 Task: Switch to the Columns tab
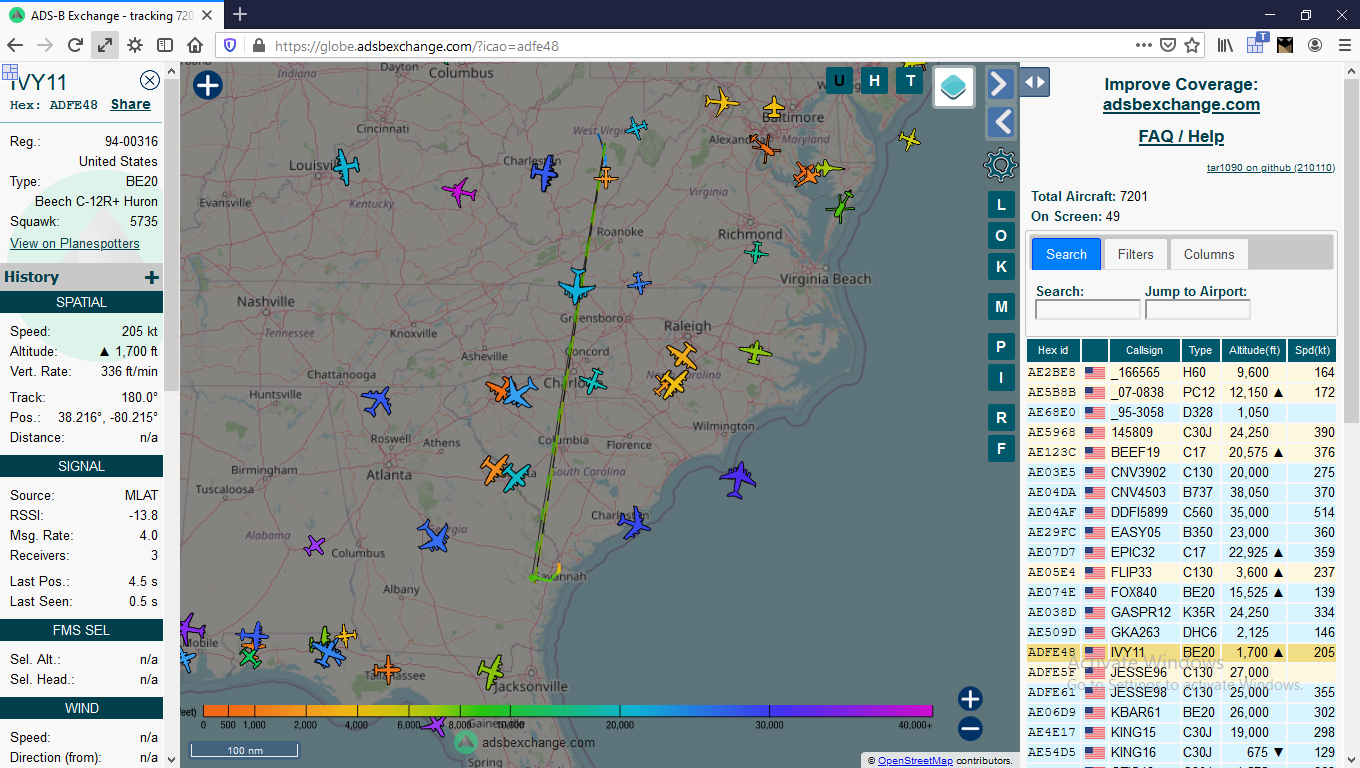click(x=1209, y=254)
